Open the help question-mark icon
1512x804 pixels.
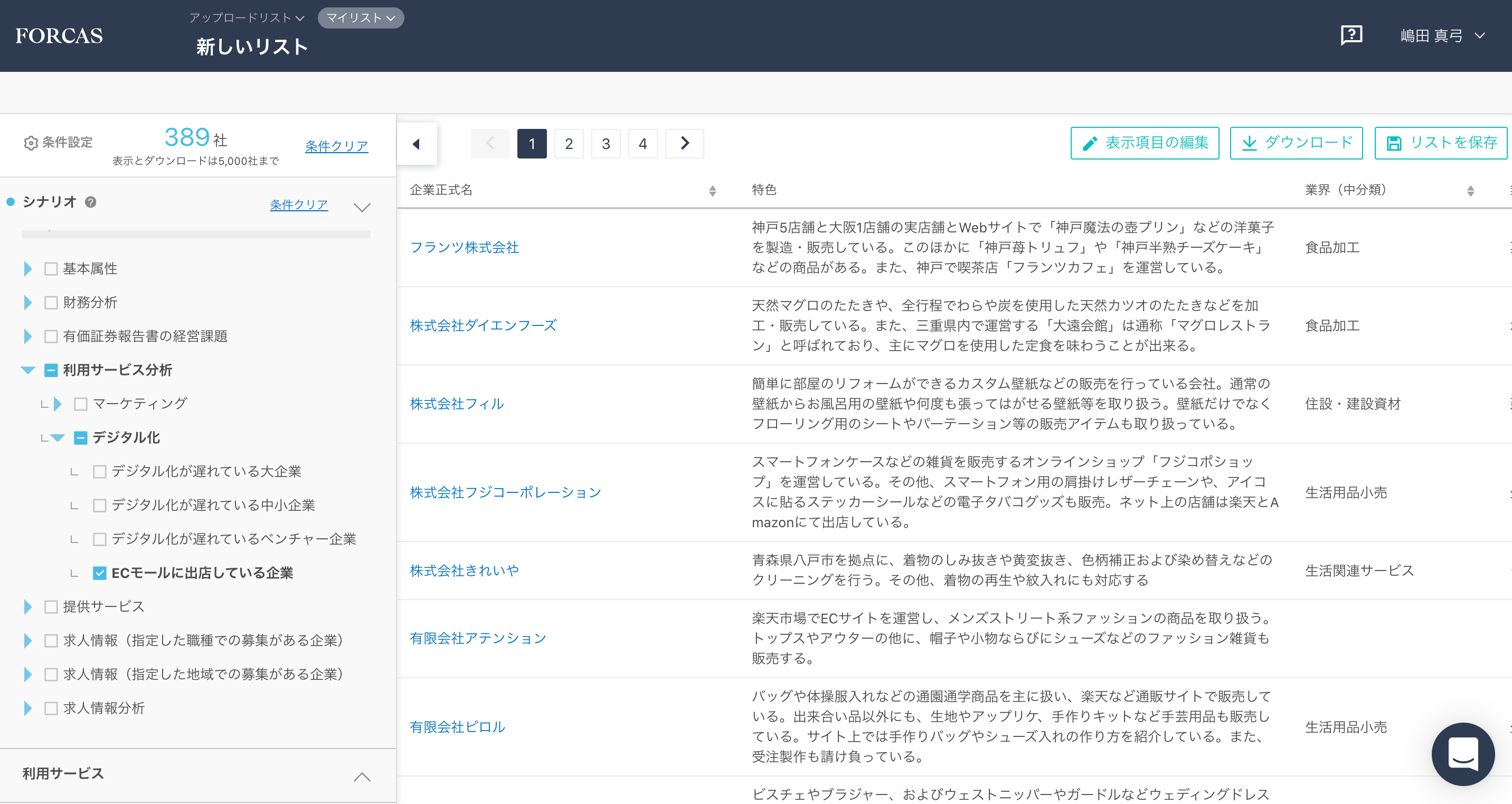(x=1352, y=36)
